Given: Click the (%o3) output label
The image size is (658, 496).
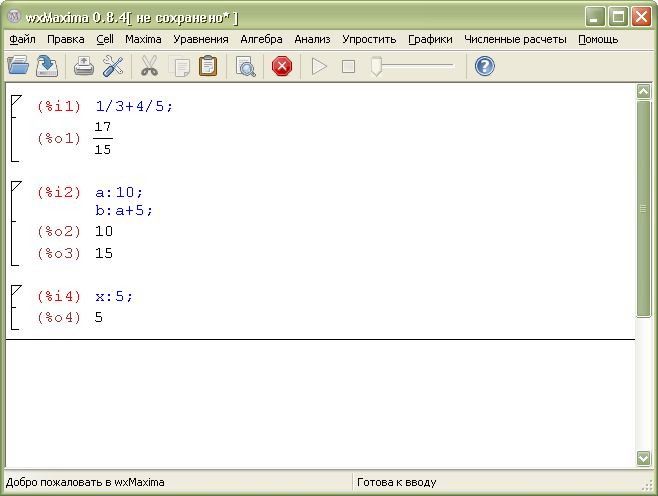Looking at the screenshot, I should 59,253.
